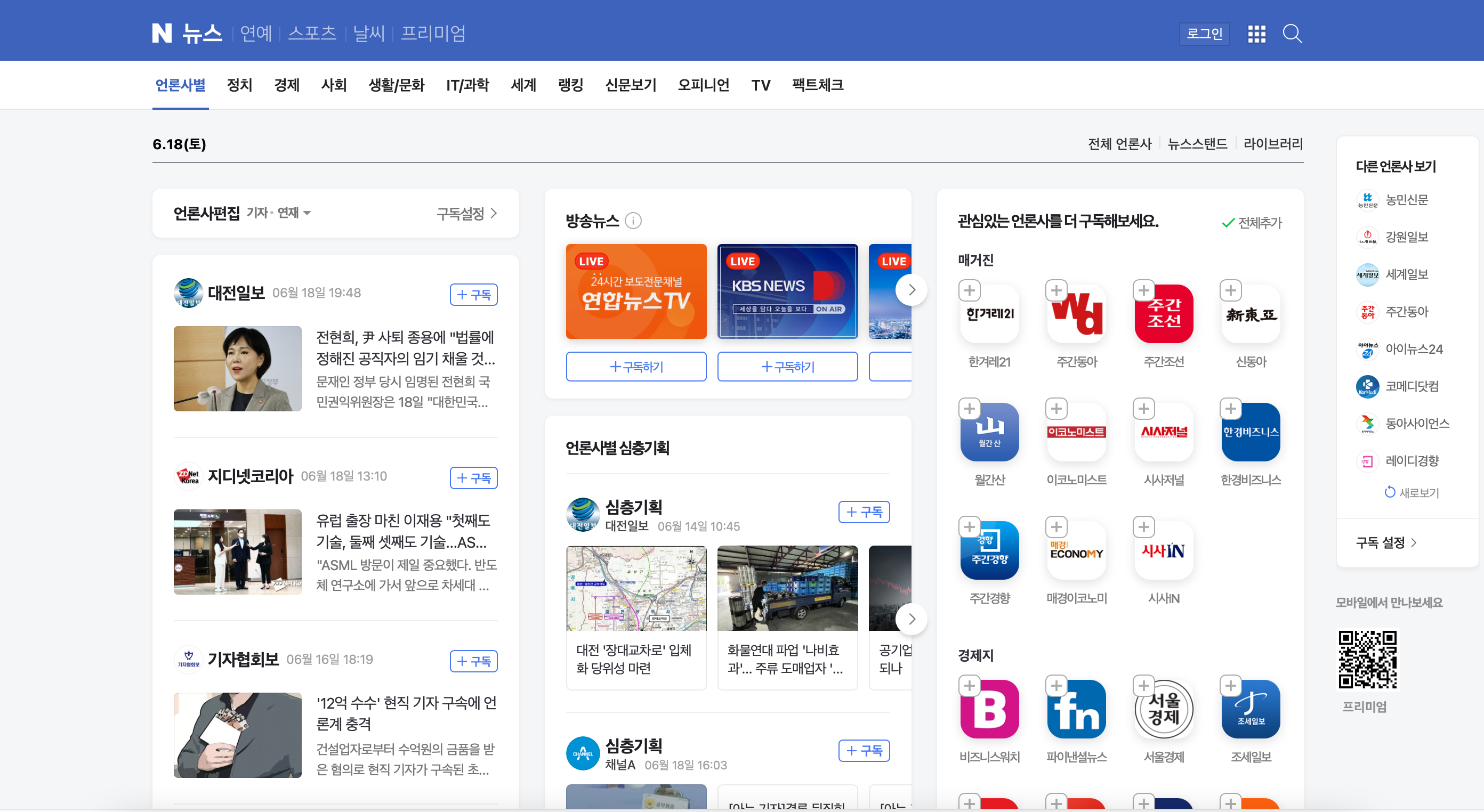The height and width of the screenshot is (812, 1484).
Task: Open the 매경이코노미 magazine icon
Action: click(1077, 550)
